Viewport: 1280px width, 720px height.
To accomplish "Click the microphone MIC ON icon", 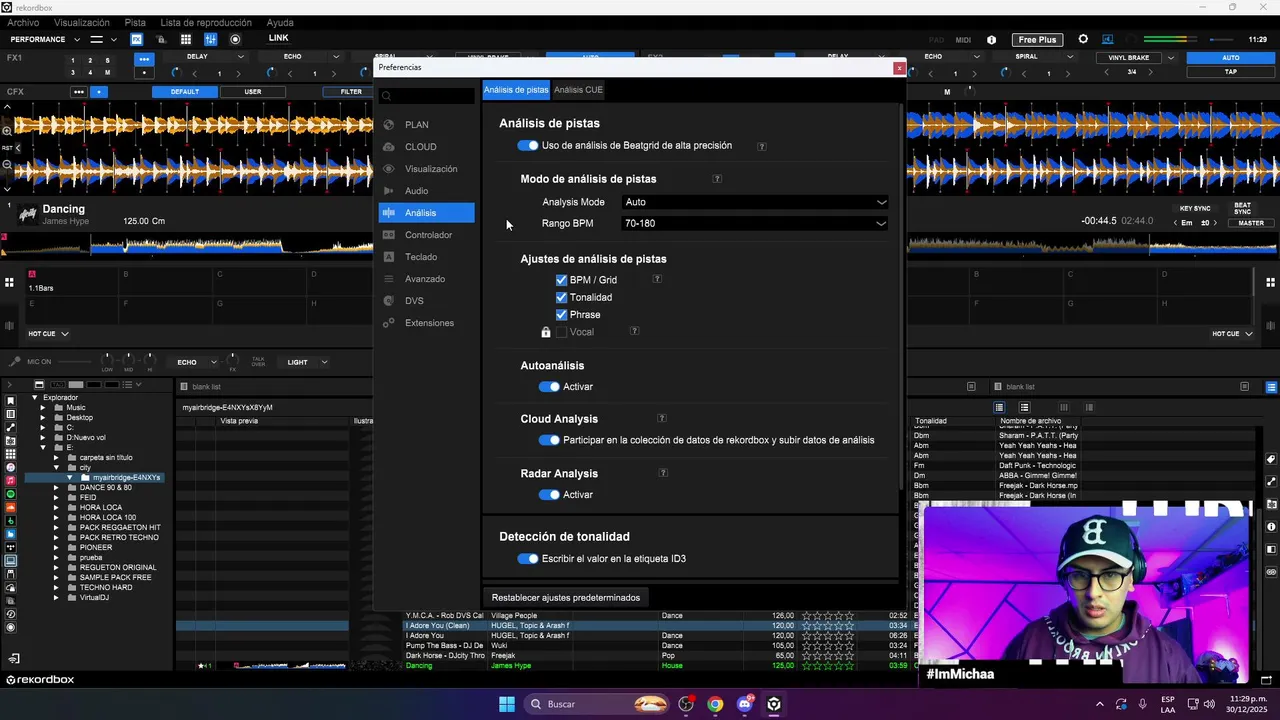I will point(15,362).
